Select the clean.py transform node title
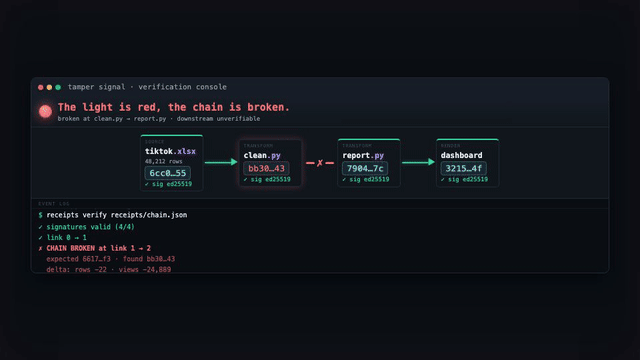The image size is (640, 360). tap(262, 155)
